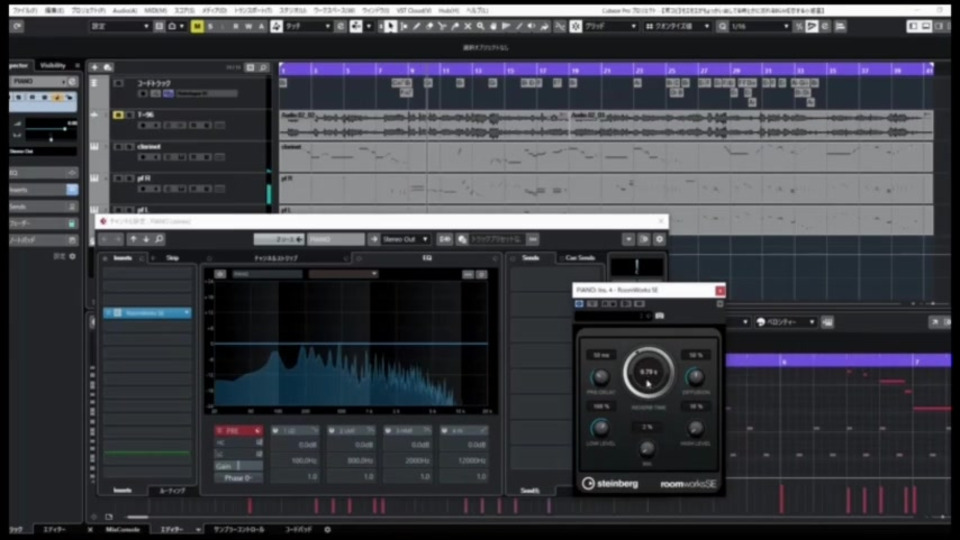Turn the RoomWorks Low Level knob
Viewport: 960px width, 540px height.
(600, 428)
